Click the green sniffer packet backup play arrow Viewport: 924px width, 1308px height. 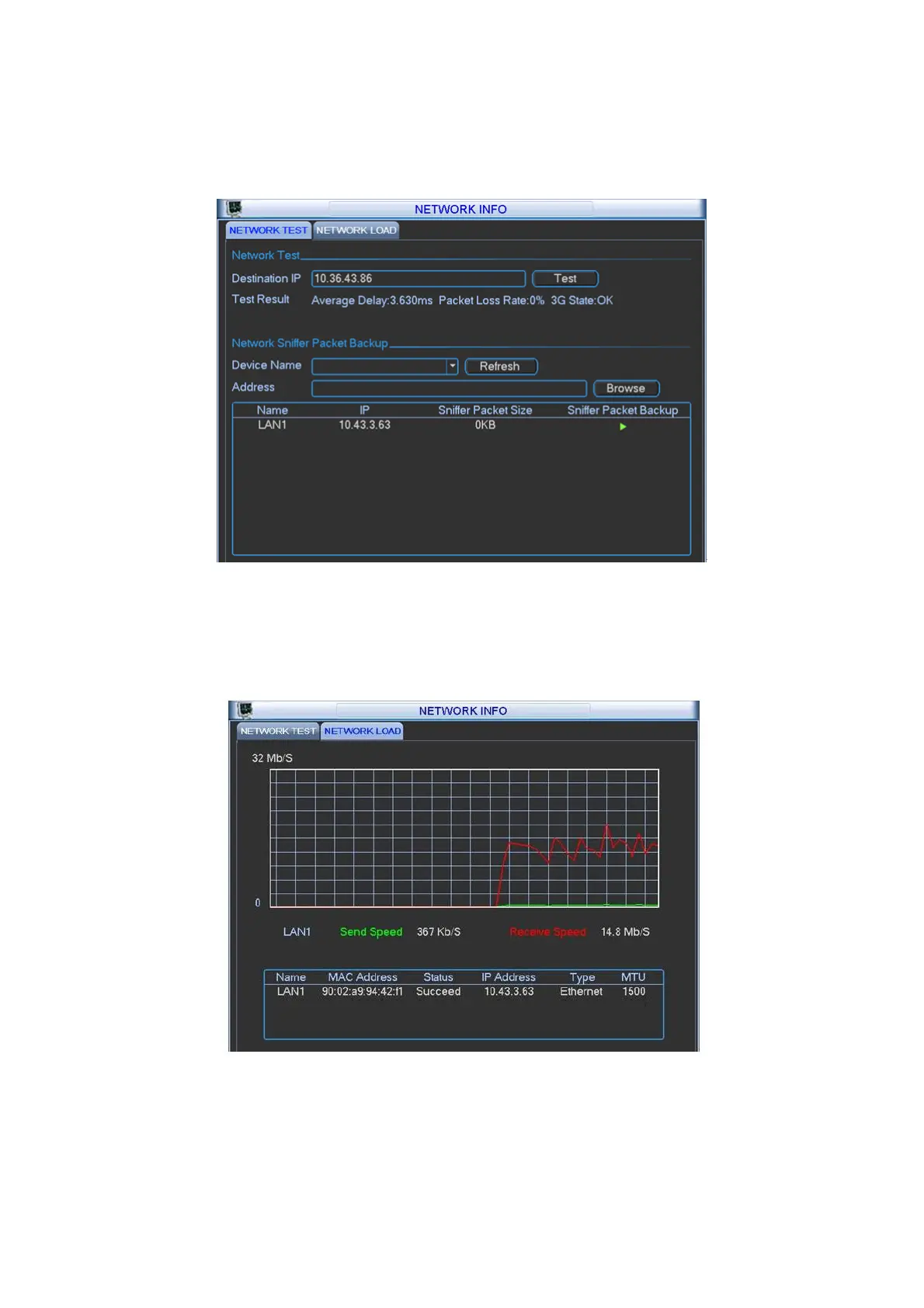pos(623,426)
